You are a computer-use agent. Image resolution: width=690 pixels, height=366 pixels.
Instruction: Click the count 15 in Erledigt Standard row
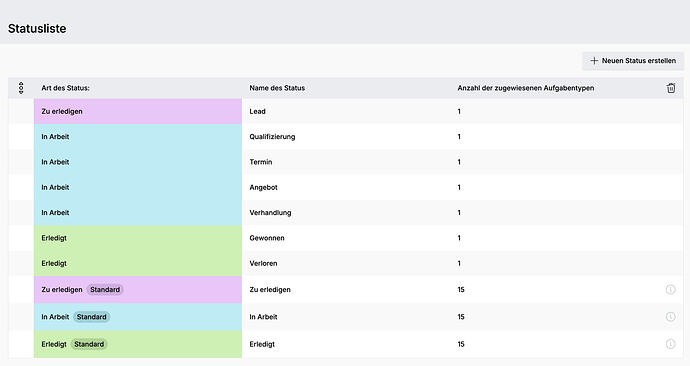coord(461,344)
